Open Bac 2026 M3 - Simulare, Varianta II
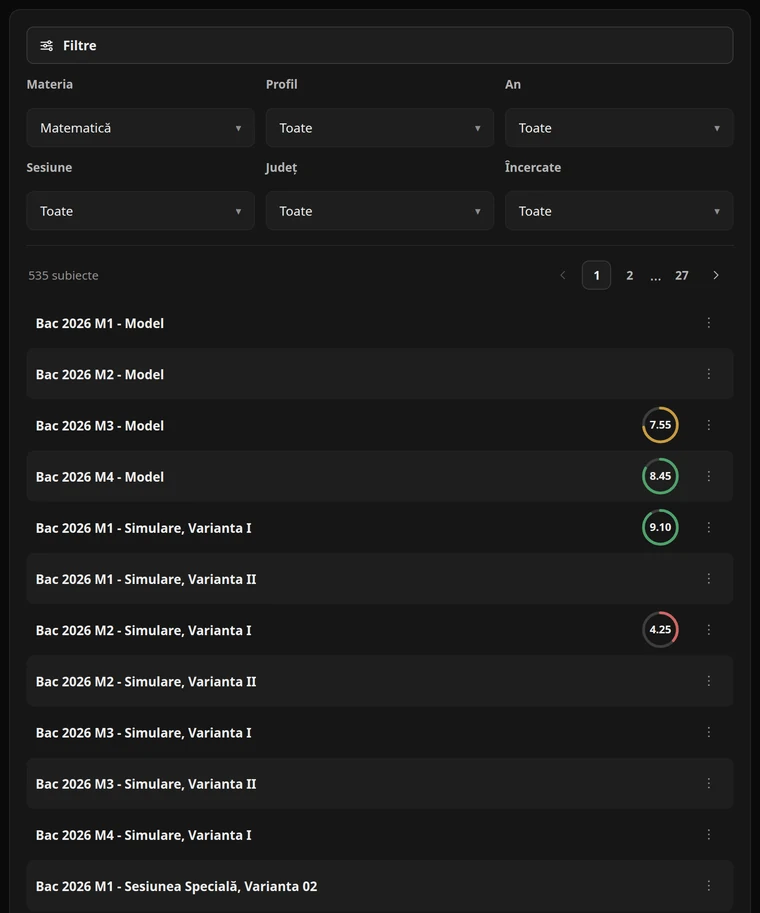Viewport: 760px width, 913px height. point(380,784)
